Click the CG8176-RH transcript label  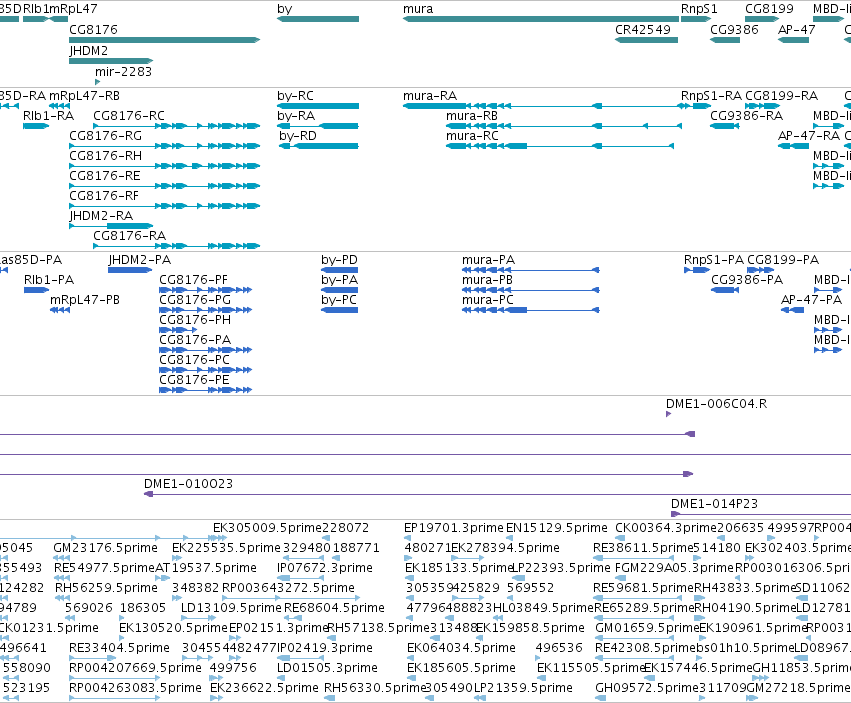click(x=105, y=156)
